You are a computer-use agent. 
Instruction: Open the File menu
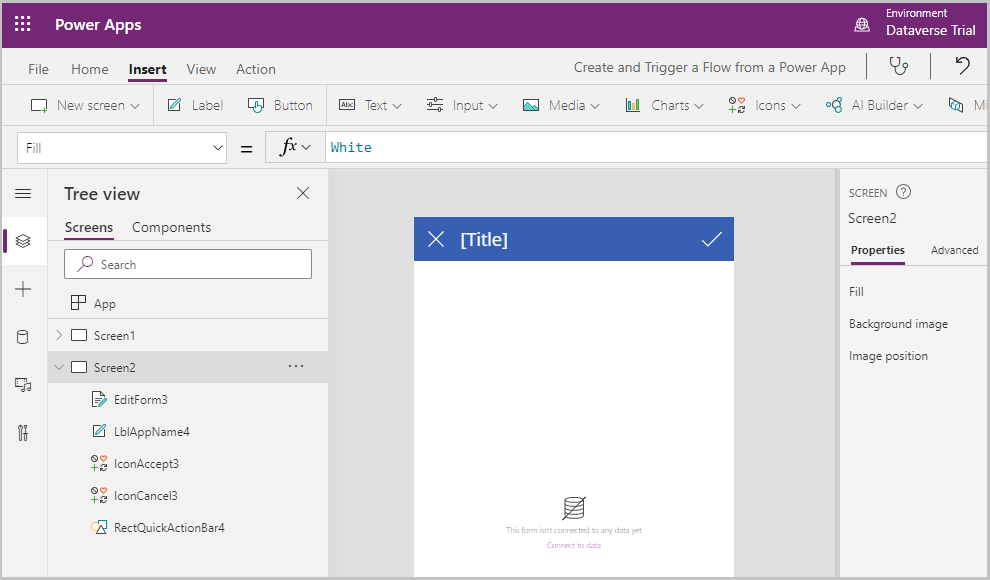[x=39, y=69]
